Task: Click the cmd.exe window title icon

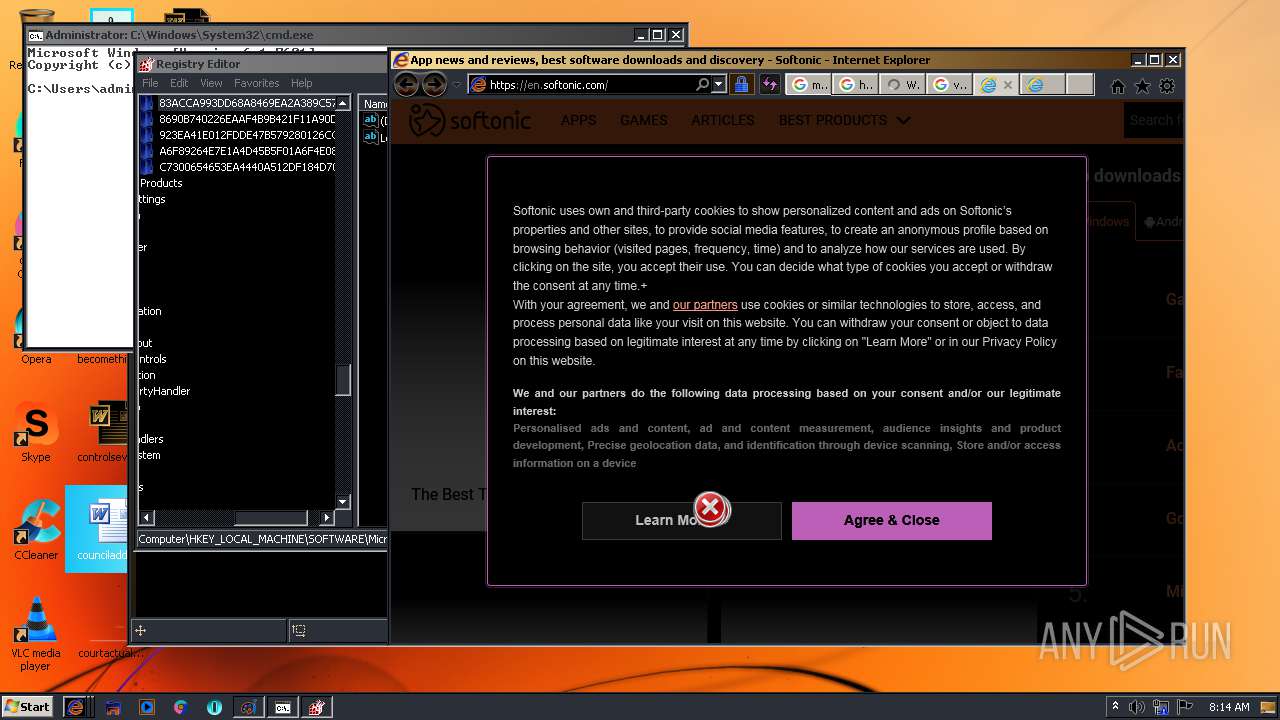Action: click(35, 35)
